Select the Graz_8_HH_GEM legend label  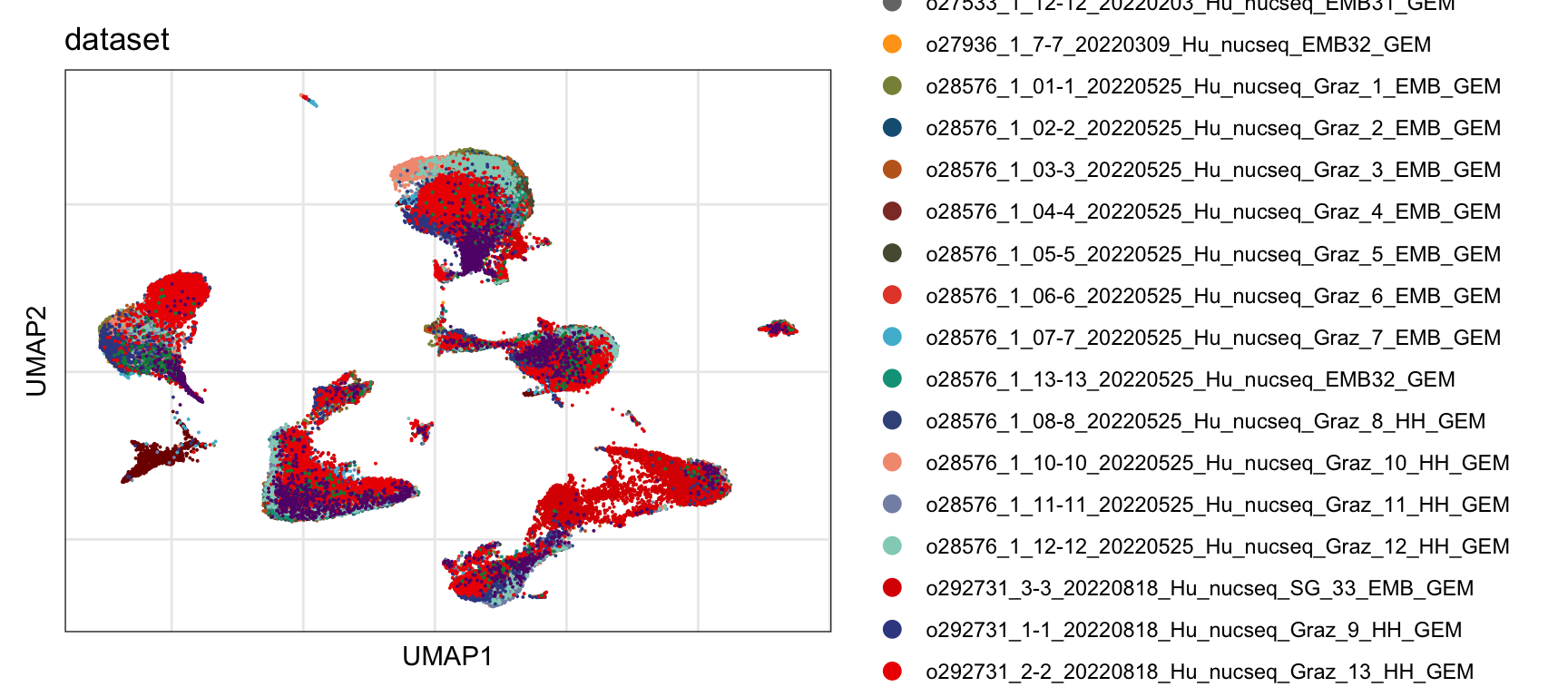pos(1205,421)
